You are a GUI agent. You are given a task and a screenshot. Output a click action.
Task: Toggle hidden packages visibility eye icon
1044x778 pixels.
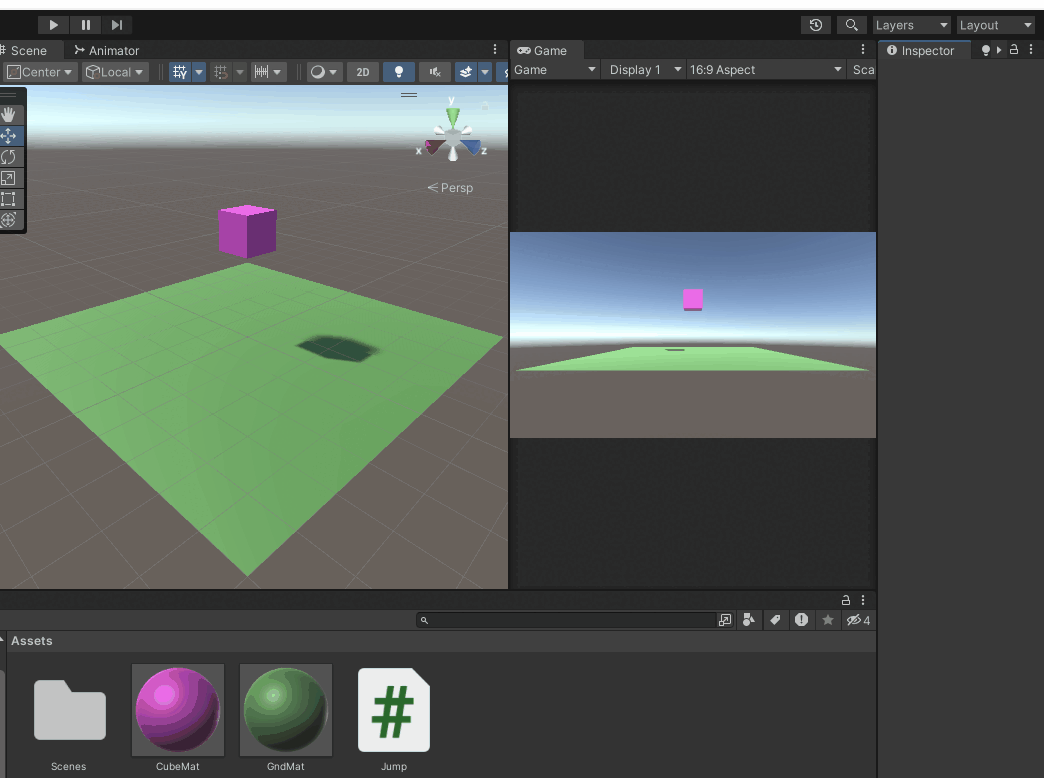coord(858,620)
